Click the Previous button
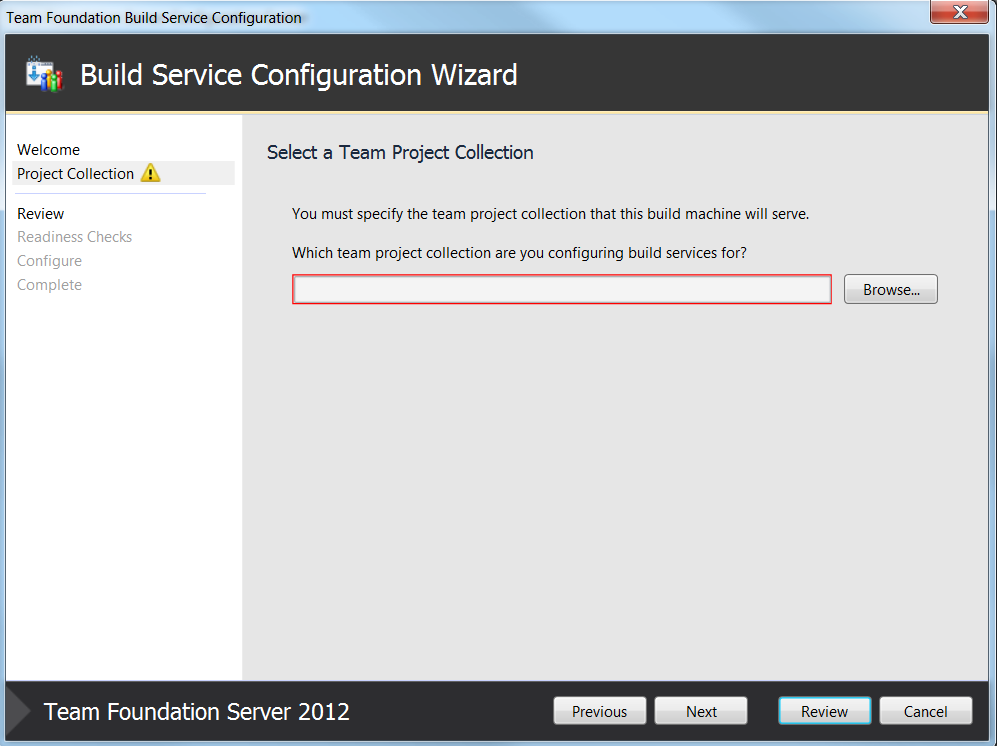This screenshot has width=997, height=746. point(600,711)
